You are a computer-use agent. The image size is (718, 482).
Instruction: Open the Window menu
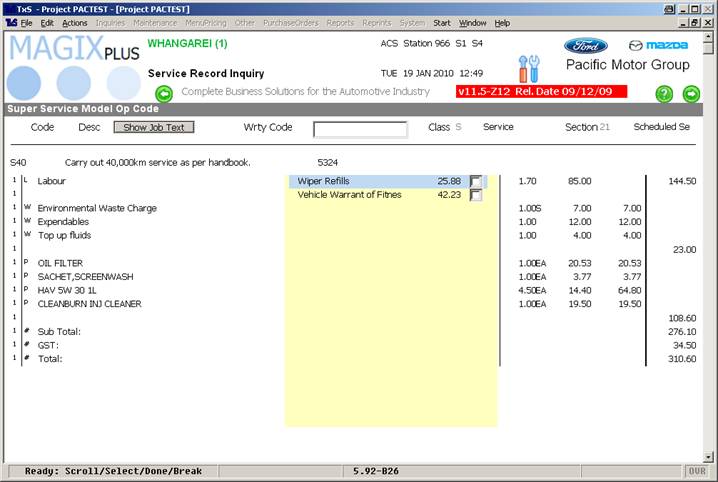pos(472,22)
